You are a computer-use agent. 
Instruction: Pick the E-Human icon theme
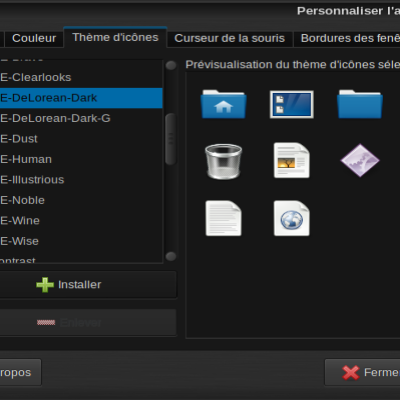[81, 159]
